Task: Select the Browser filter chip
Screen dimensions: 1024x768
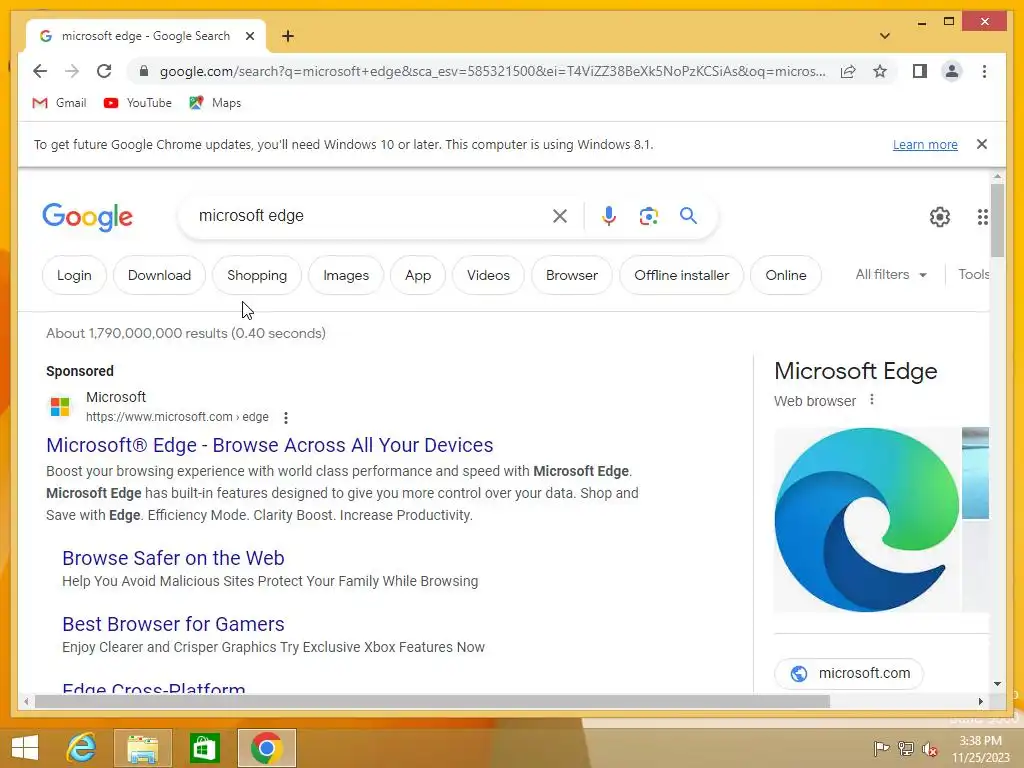Action: [x=571, y=275]
